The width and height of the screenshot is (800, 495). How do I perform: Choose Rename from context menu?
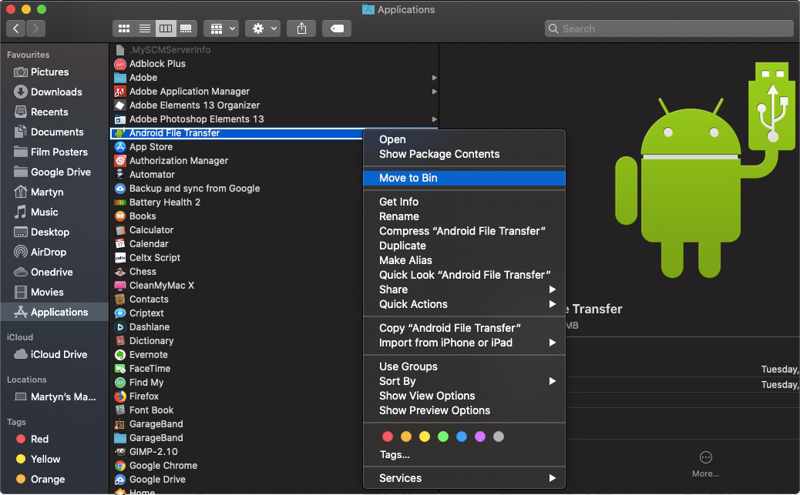click(464, 216)
